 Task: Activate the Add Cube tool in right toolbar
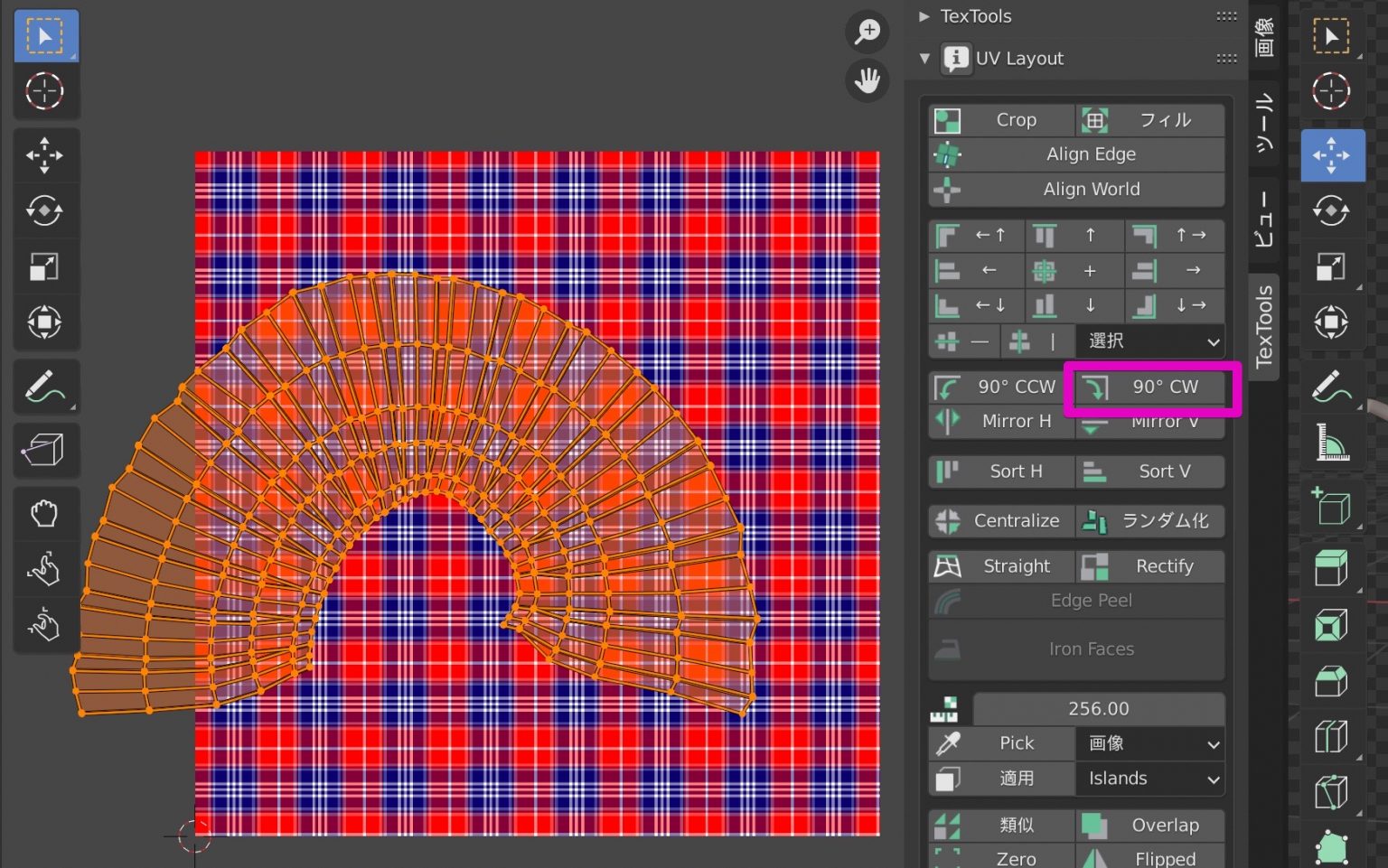(1333, 507)
